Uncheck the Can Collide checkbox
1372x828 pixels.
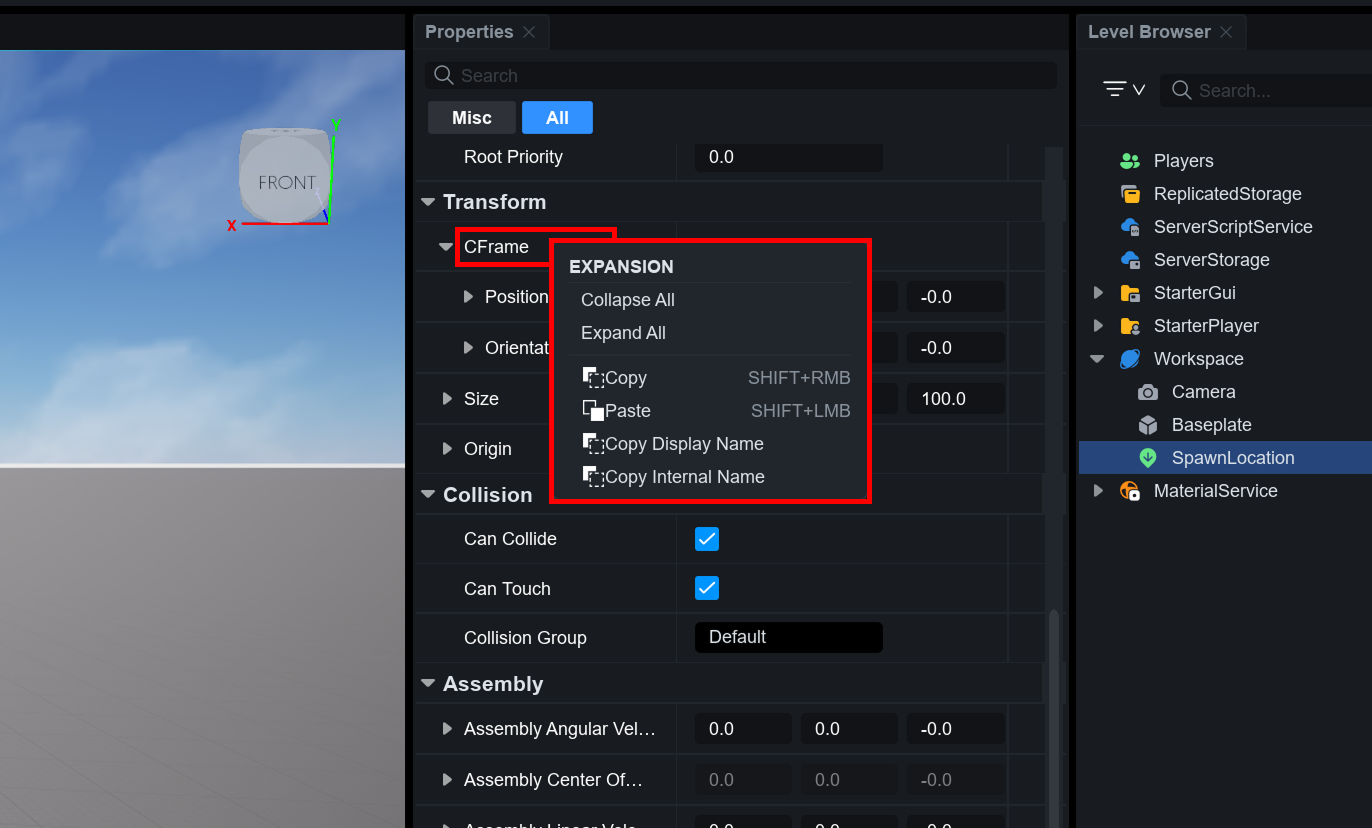(707, 539)
